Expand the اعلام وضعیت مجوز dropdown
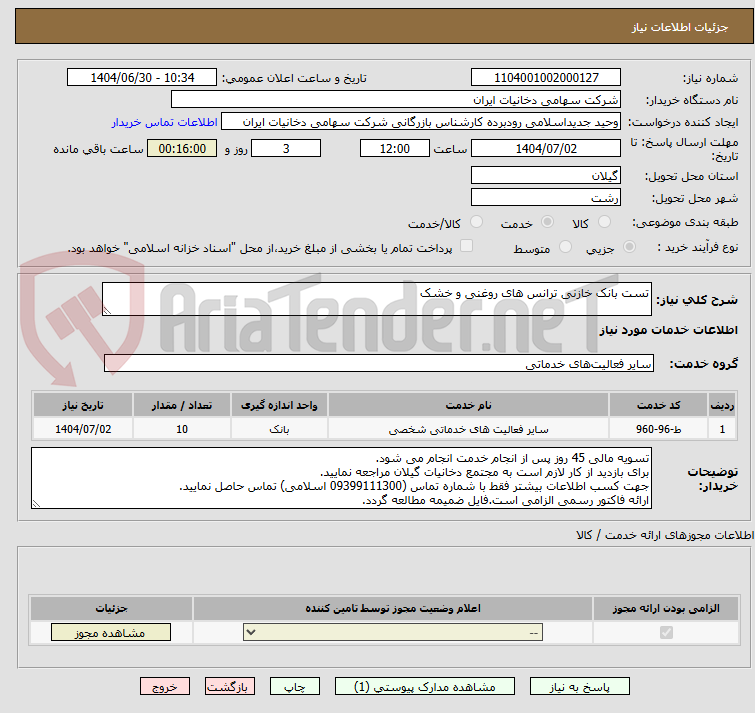The width and height of the screenshot is (755, 713). coord(393,632)
